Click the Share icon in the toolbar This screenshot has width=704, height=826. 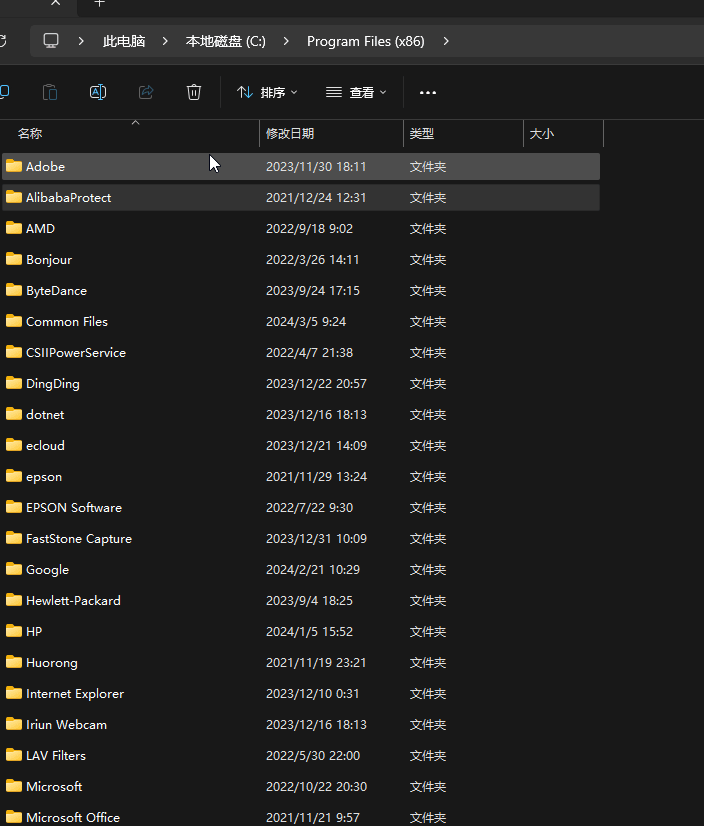(146, 92)
